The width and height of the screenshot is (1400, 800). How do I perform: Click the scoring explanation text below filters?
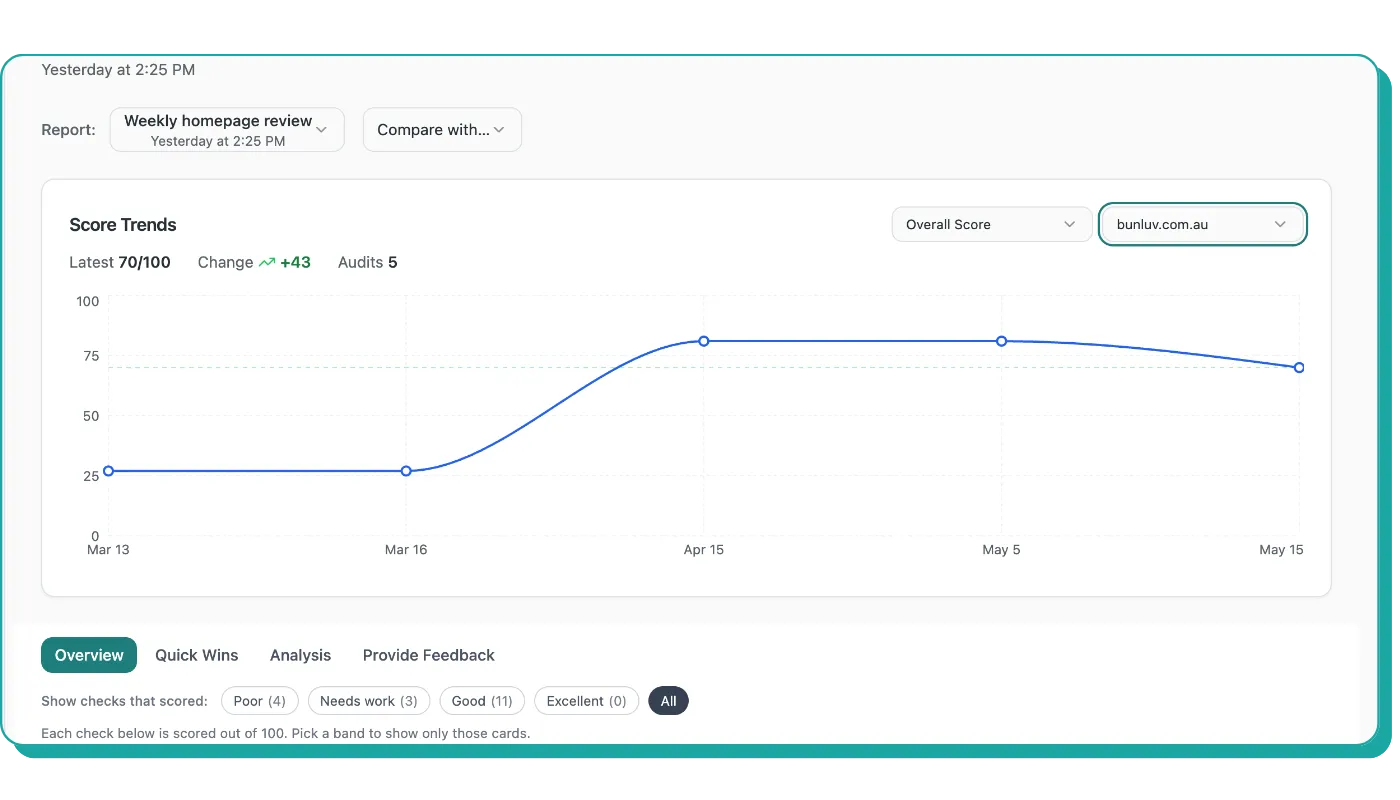285,733
